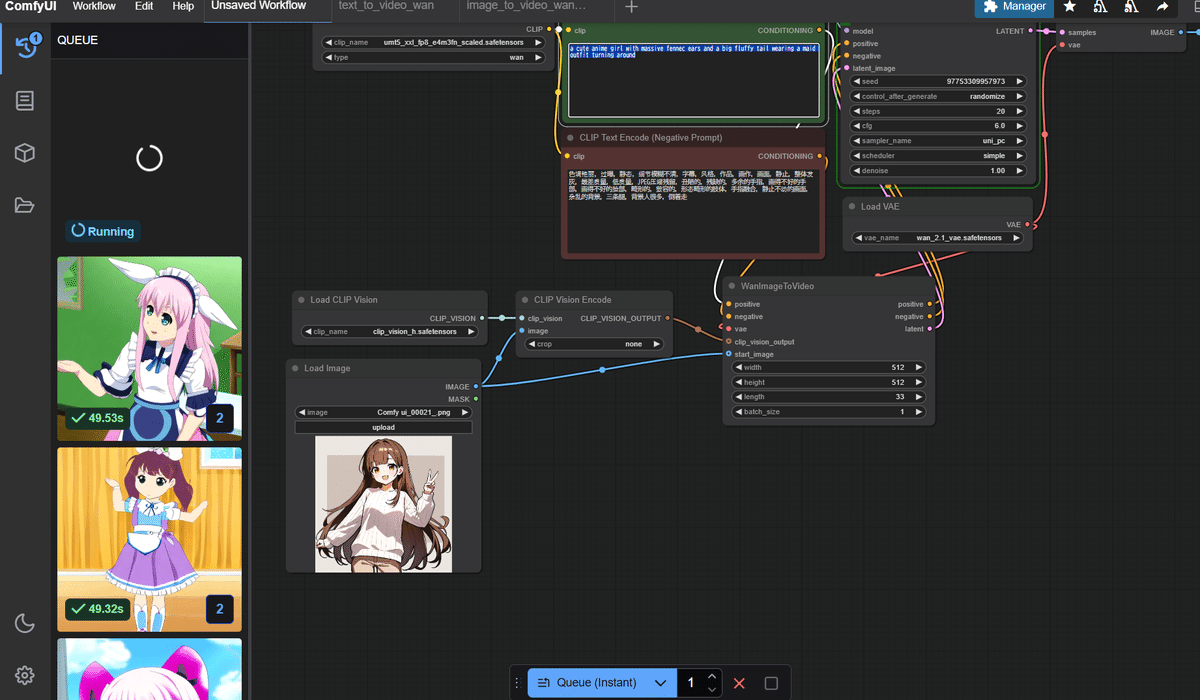Open the Help menu

point(183,6)
